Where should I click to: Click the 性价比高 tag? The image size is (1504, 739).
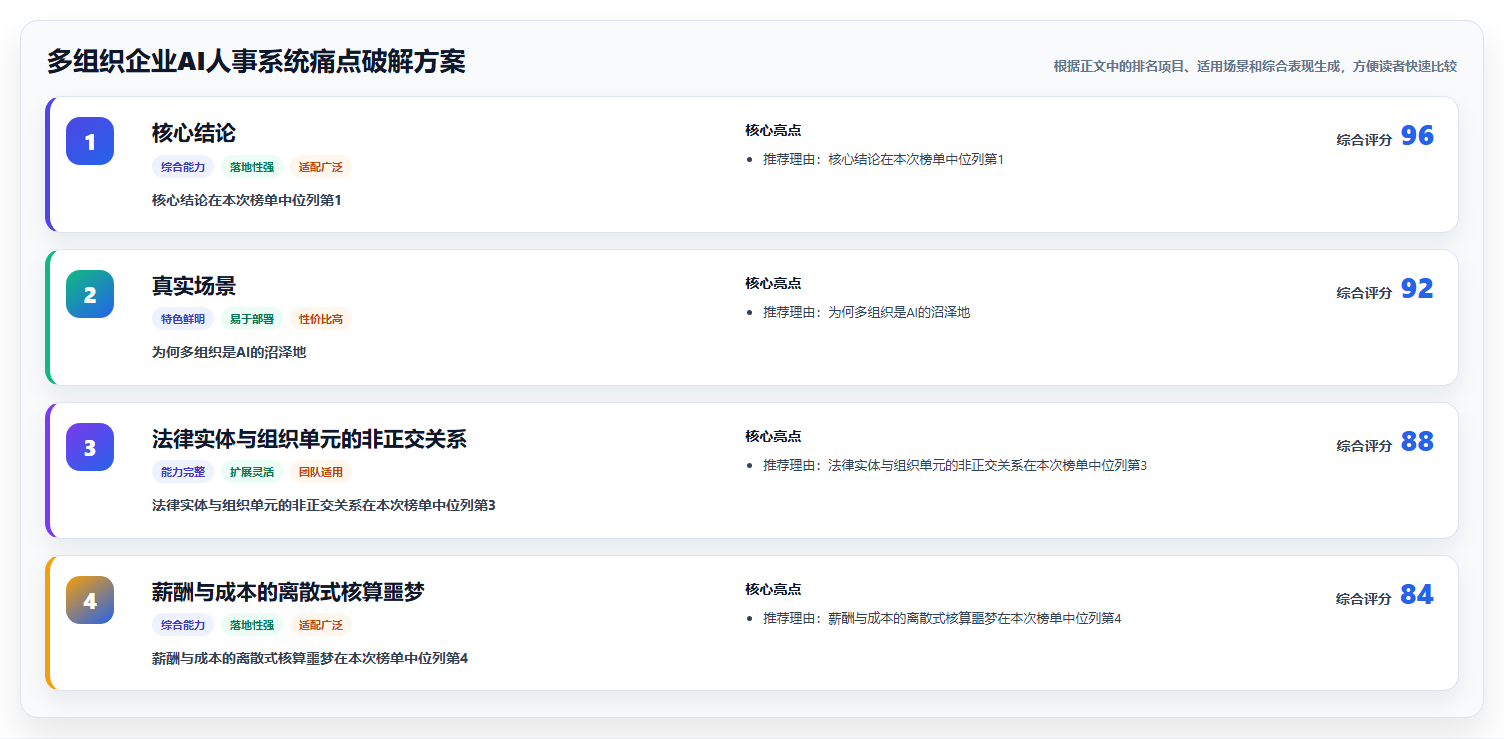click(x=321, y=320)
